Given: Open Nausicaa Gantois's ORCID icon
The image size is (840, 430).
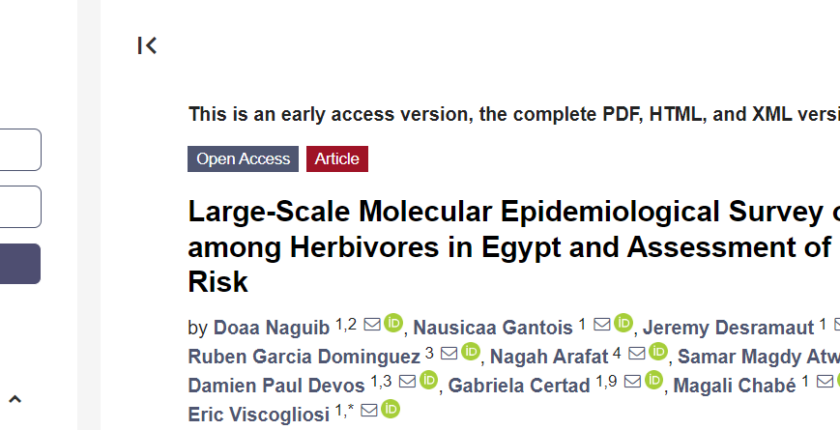Looking at the screenshot, I should point(624,324).
